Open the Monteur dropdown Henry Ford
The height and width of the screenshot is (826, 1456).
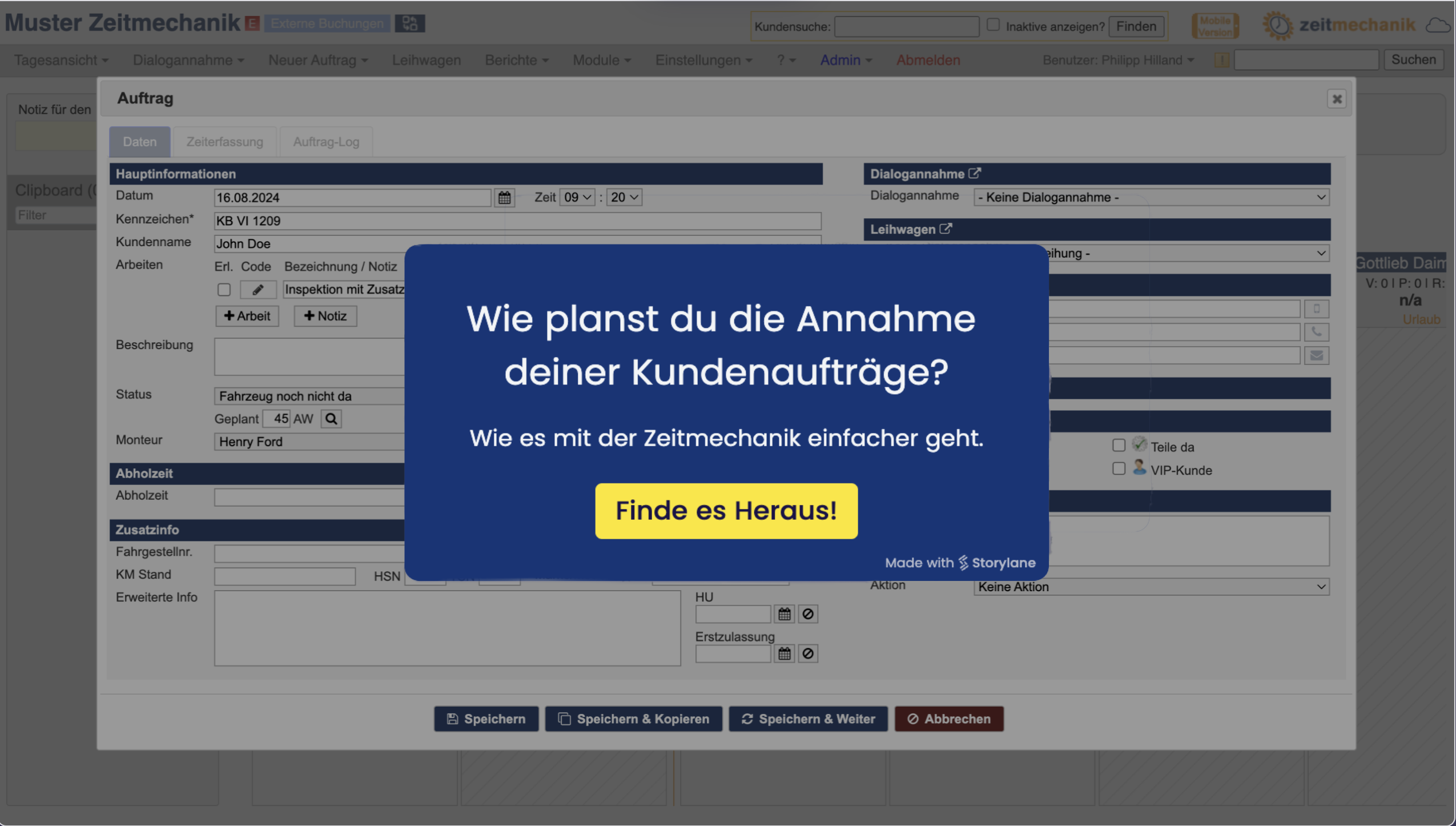[x=309, y=442]
